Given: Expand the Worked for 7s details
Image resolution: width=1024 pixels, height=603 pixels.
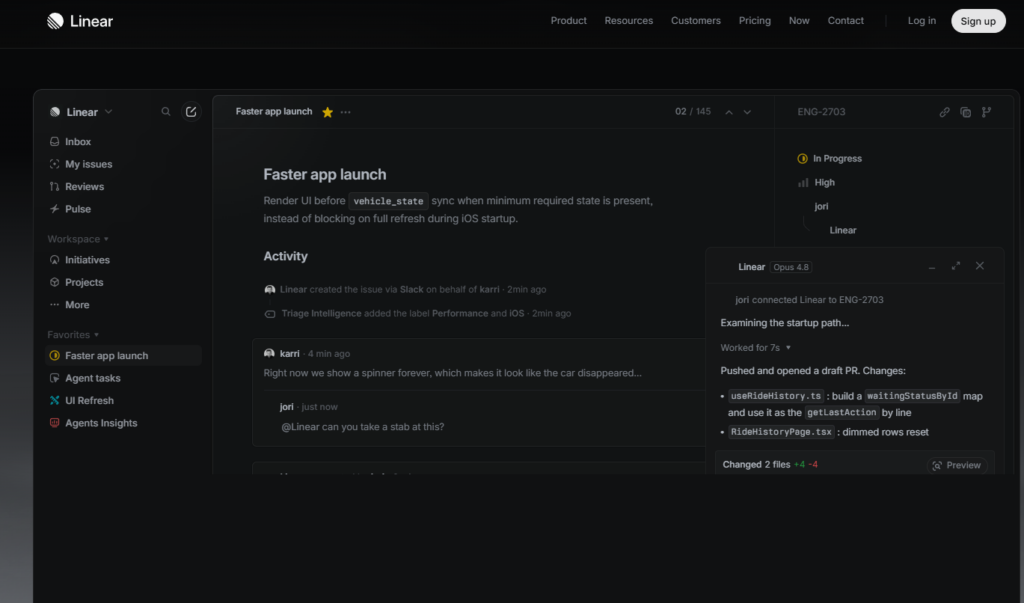Looking at the screenshot, I should [x=755, y=348].
